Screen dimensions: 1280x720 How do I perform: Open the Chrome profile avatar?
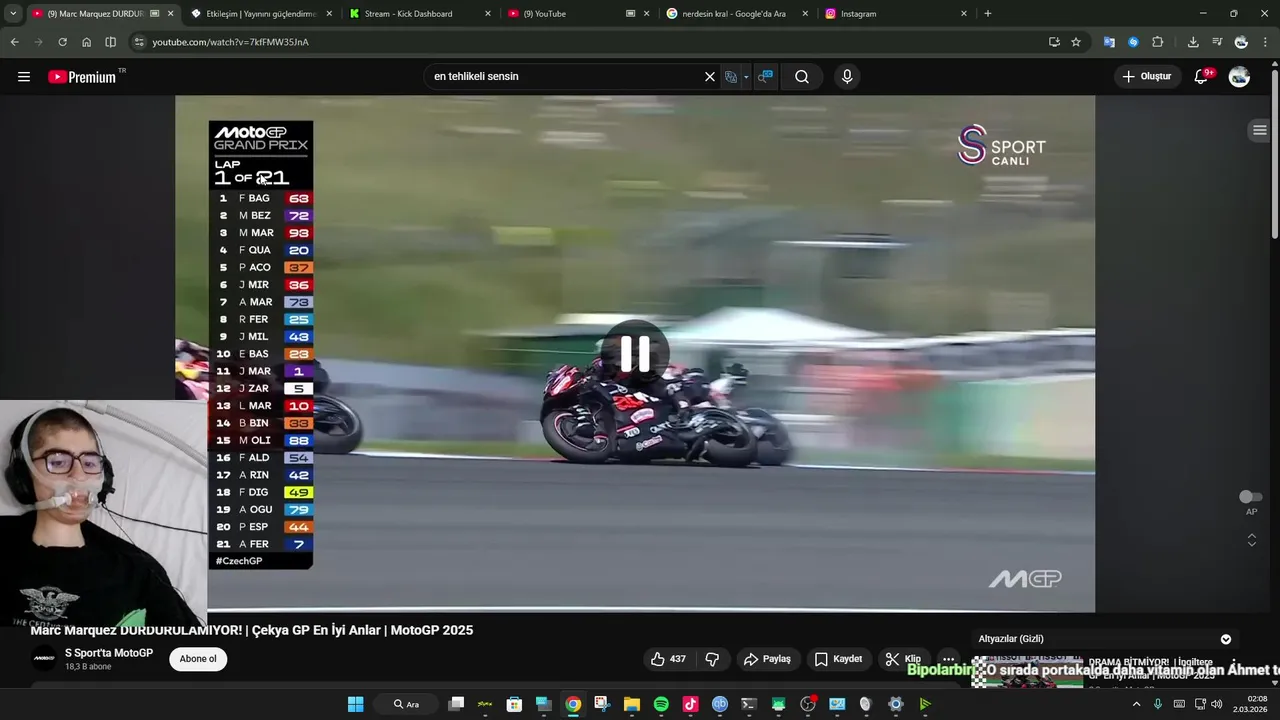coord(1241,42)
